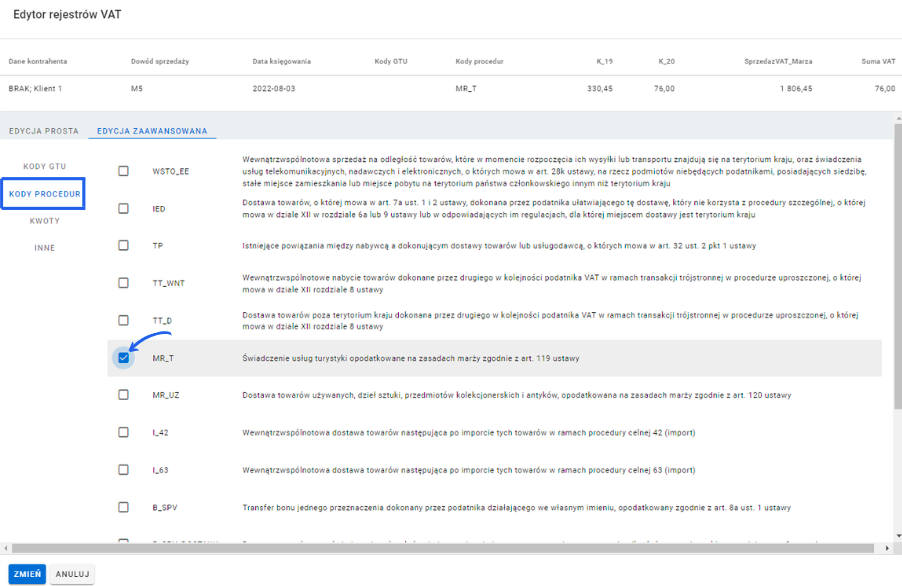The height and width of the screenshot is (586, 902).
Task: Enable the MR_UZ checkbox
Action: (124, 395)
